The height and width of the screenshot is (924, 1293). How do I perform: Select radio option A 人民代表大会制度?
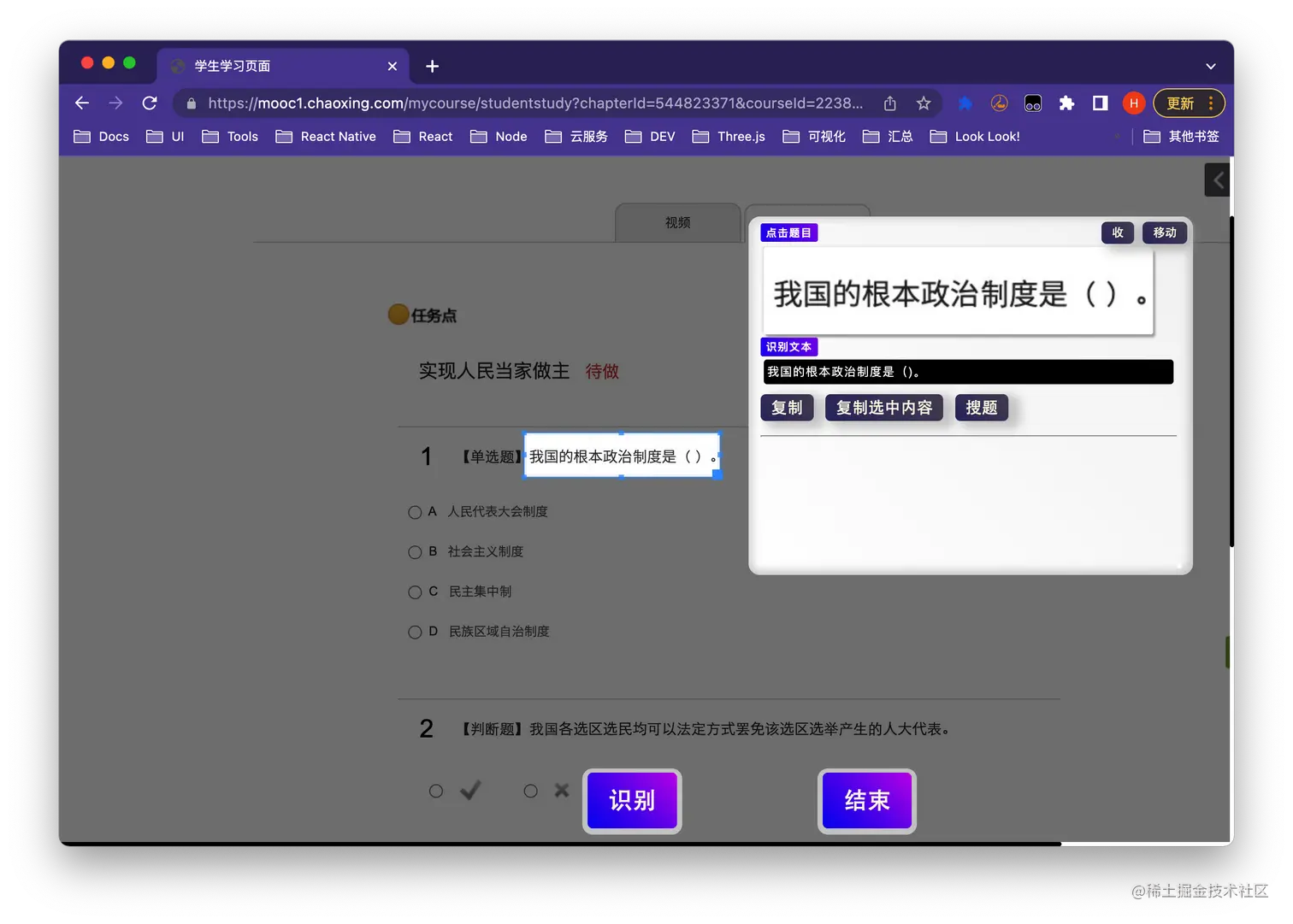(415, 512)
